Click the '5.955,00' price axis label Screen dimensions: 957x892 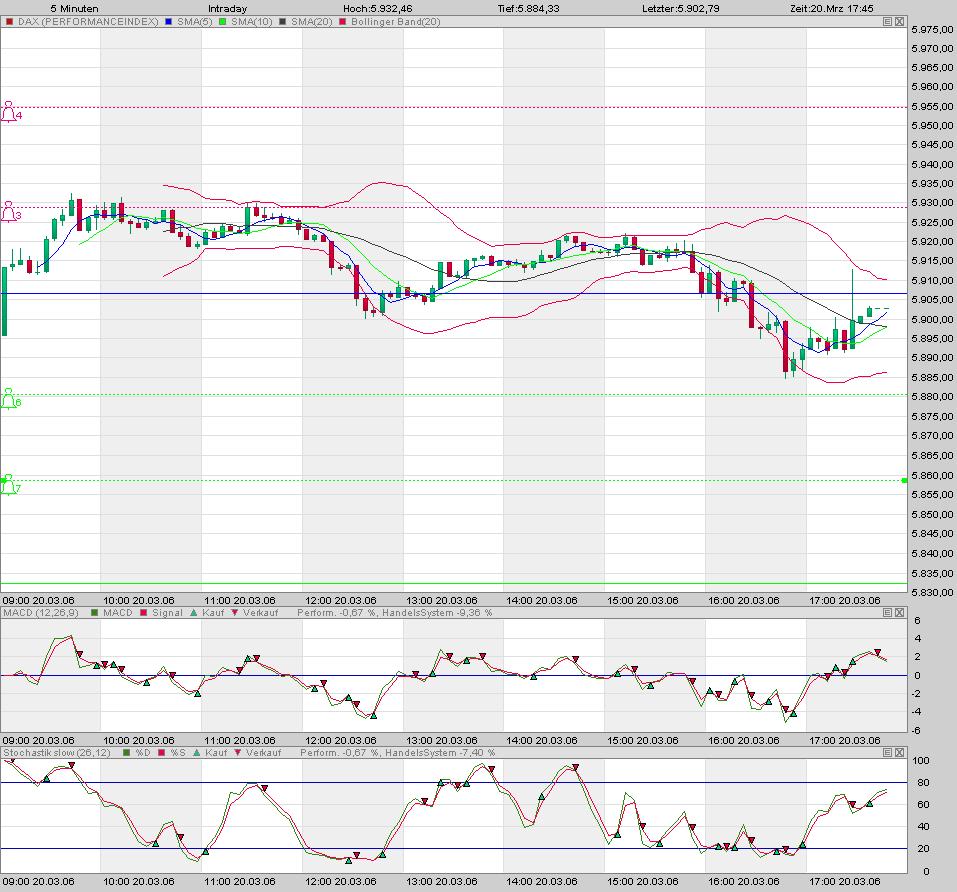932,106
